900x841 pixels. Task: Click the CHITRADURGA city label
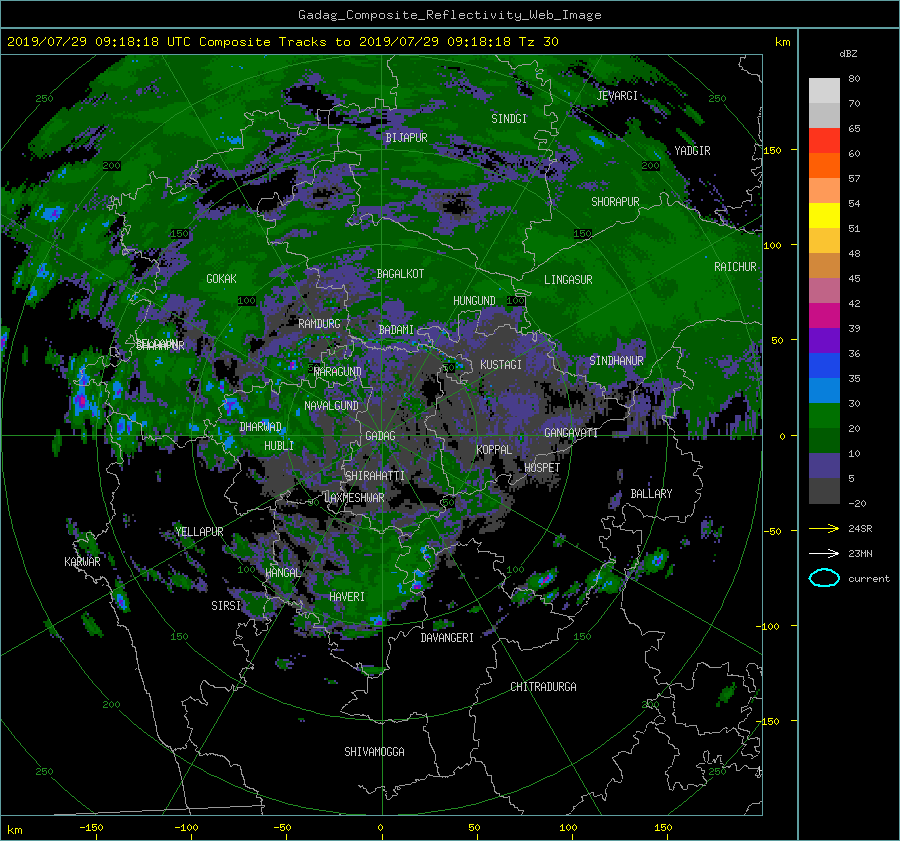point(543,686)
